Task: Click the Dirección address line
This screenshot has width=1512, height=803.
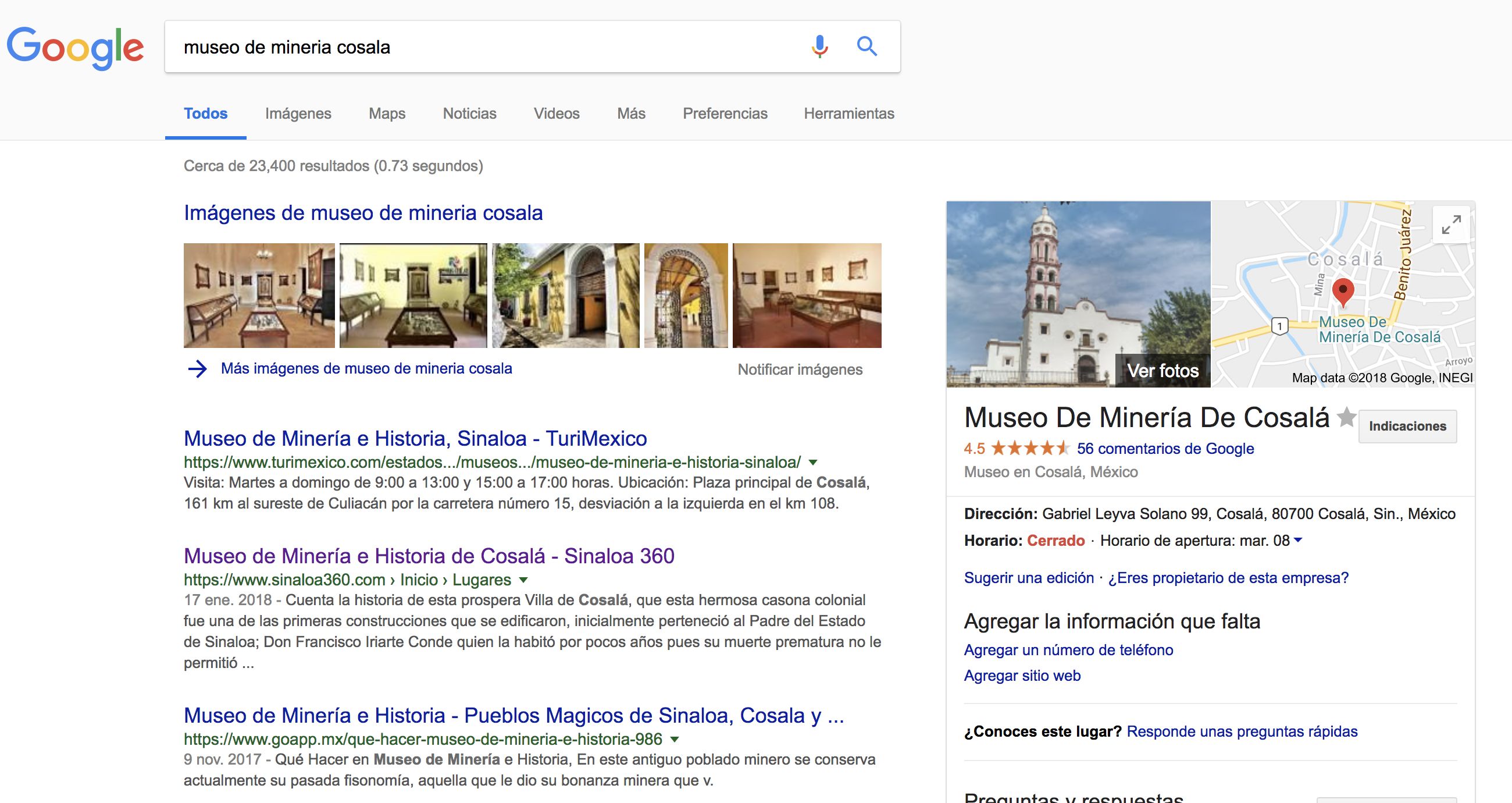Action: pos(1210,514)
